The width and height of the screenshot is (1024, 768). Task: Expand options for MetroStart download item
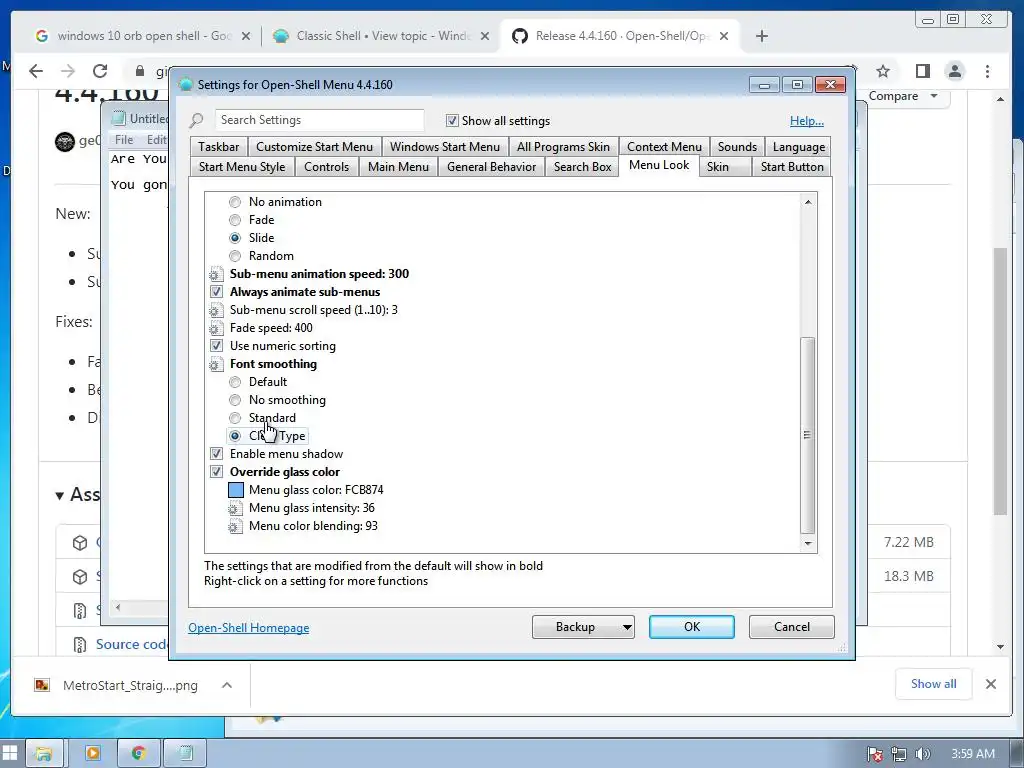pos(227,685)
